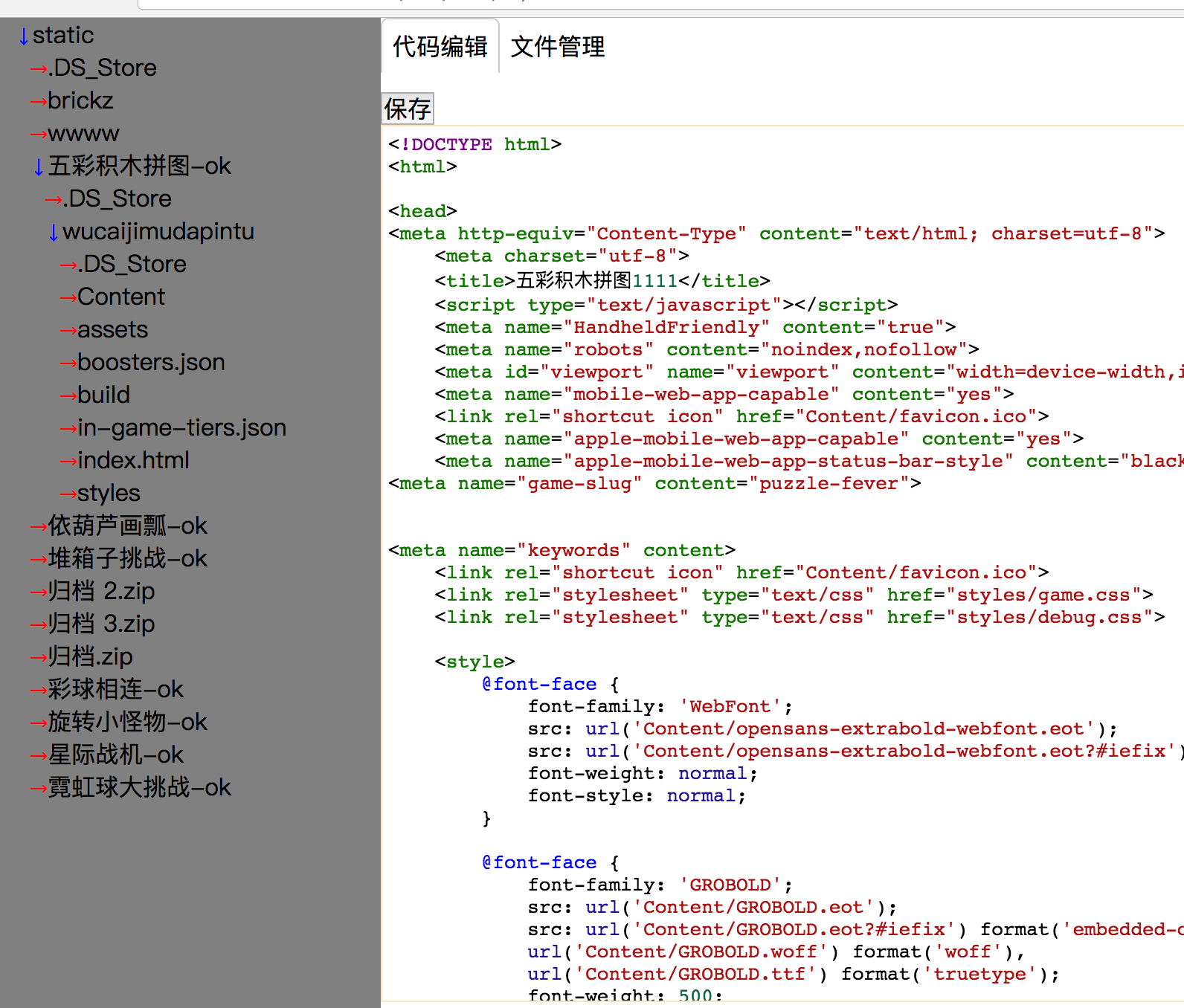Click the keywords meta line
Image resolution: width=1184 pixels, height=1008 pixels.
tap(562, 551)
